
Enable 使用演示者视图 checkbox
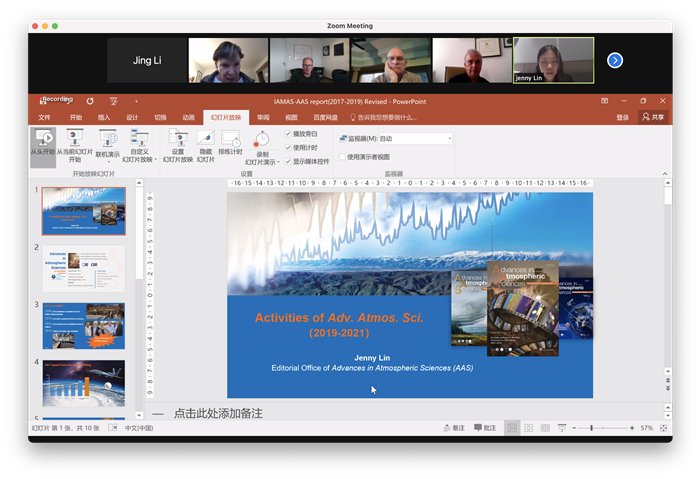(x=342, y=156)
